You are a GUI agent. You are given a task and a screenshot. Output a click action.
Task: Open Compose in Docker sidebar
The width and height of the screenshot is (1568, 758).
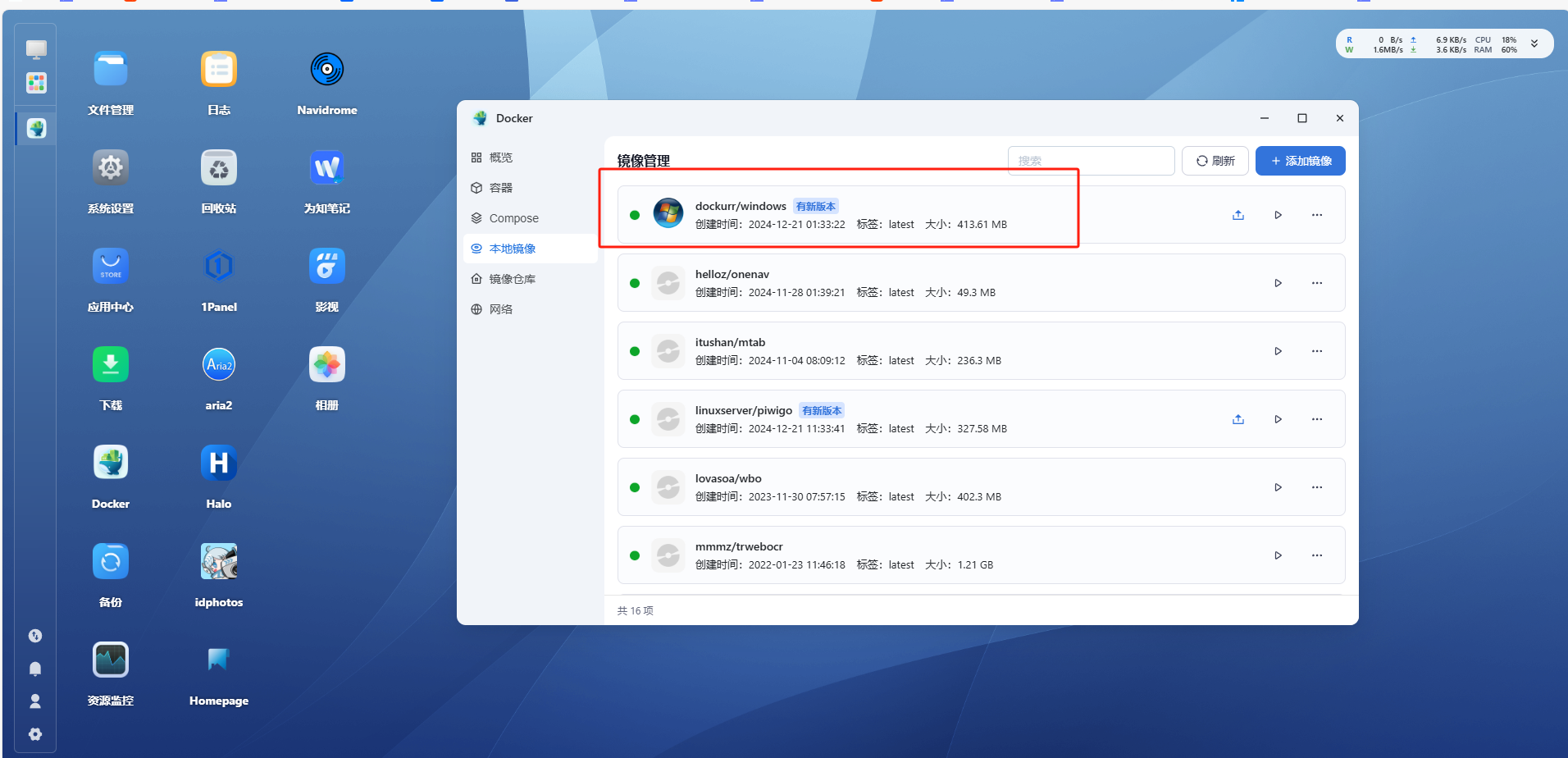(x=531, y=218)
